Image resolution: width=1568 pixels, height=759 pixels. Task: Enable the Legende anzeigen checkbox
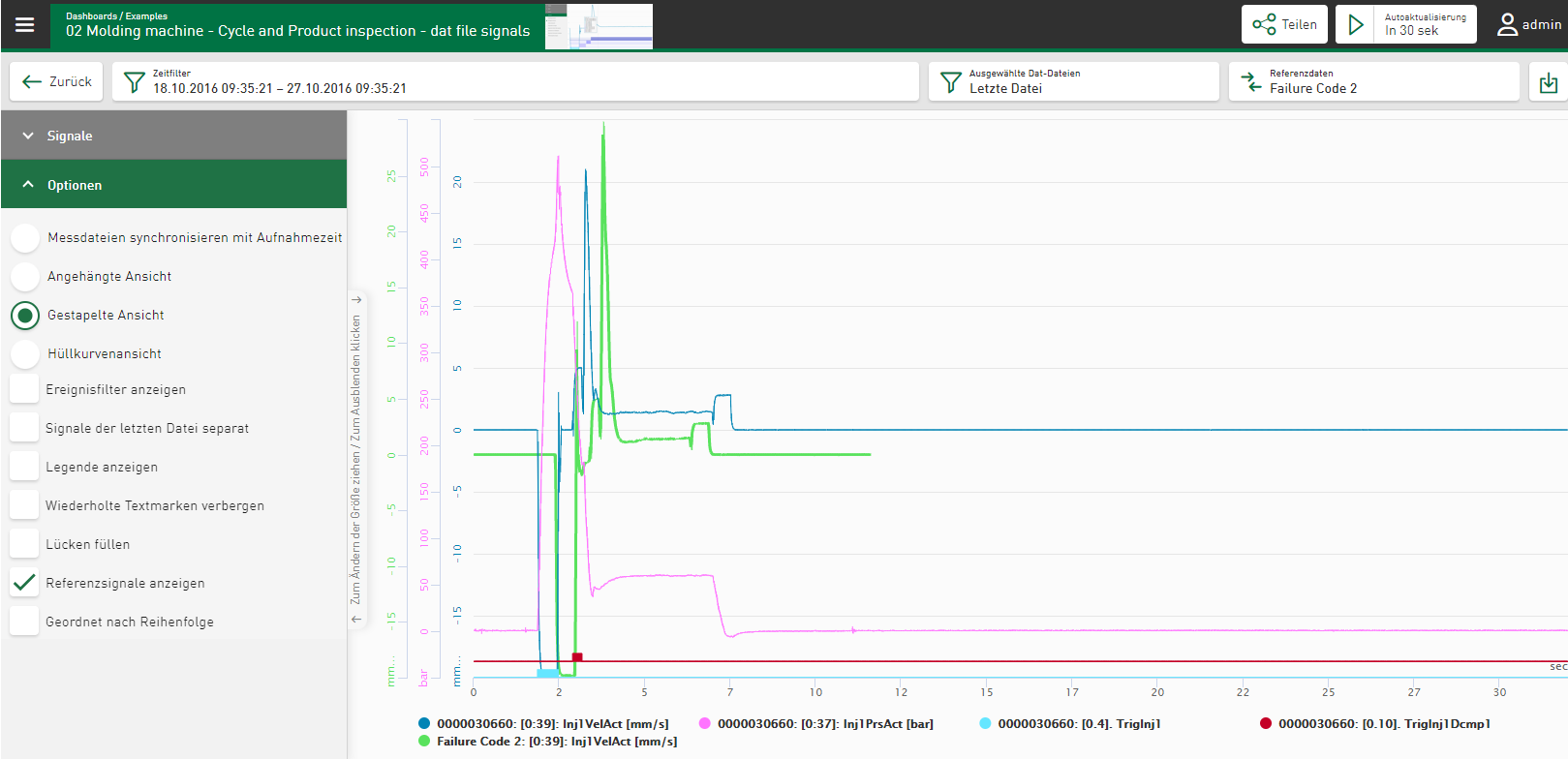(24, 467)
